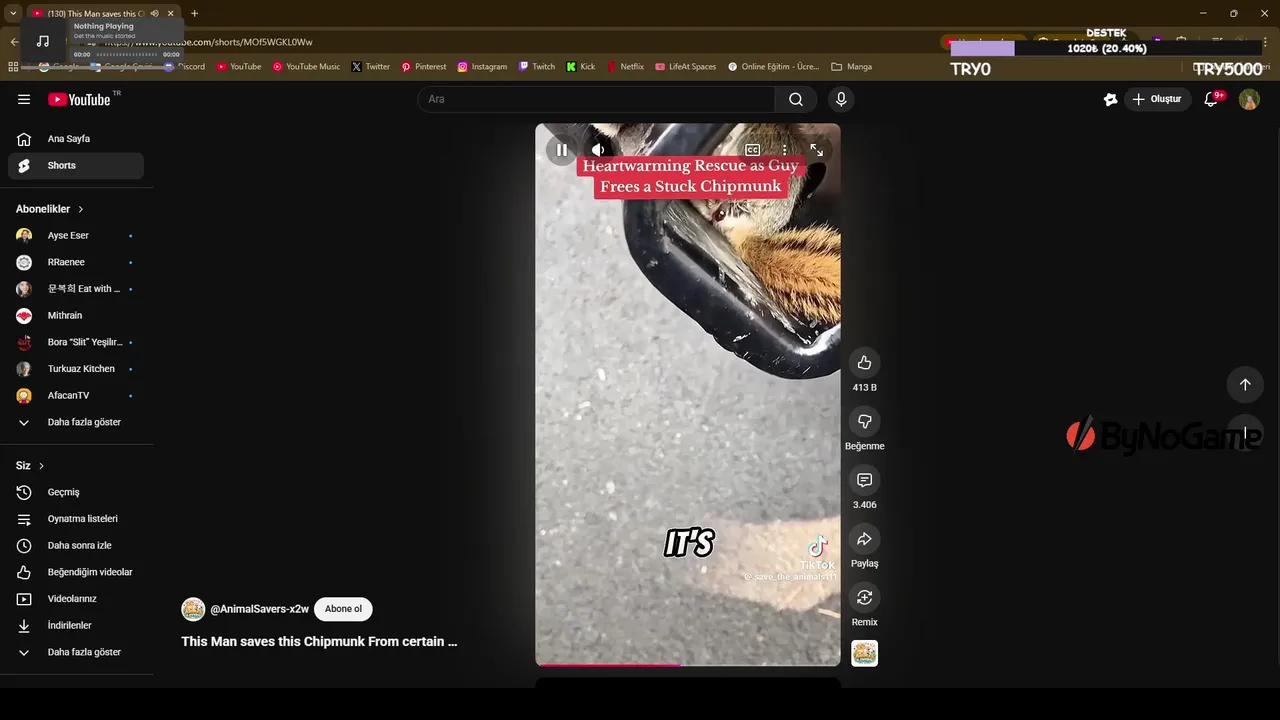Open Daha sonra izle
This screenshot has height=720, width=1280.
pyautogui.click(x=76, y=546)
